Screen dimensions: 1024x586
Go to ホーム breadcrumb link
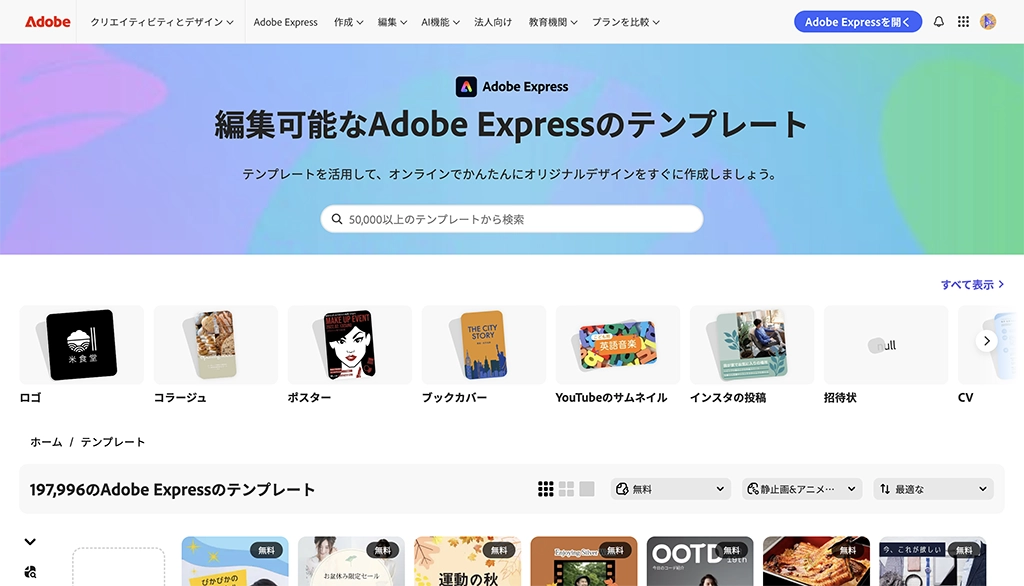[x=46, y=442]
